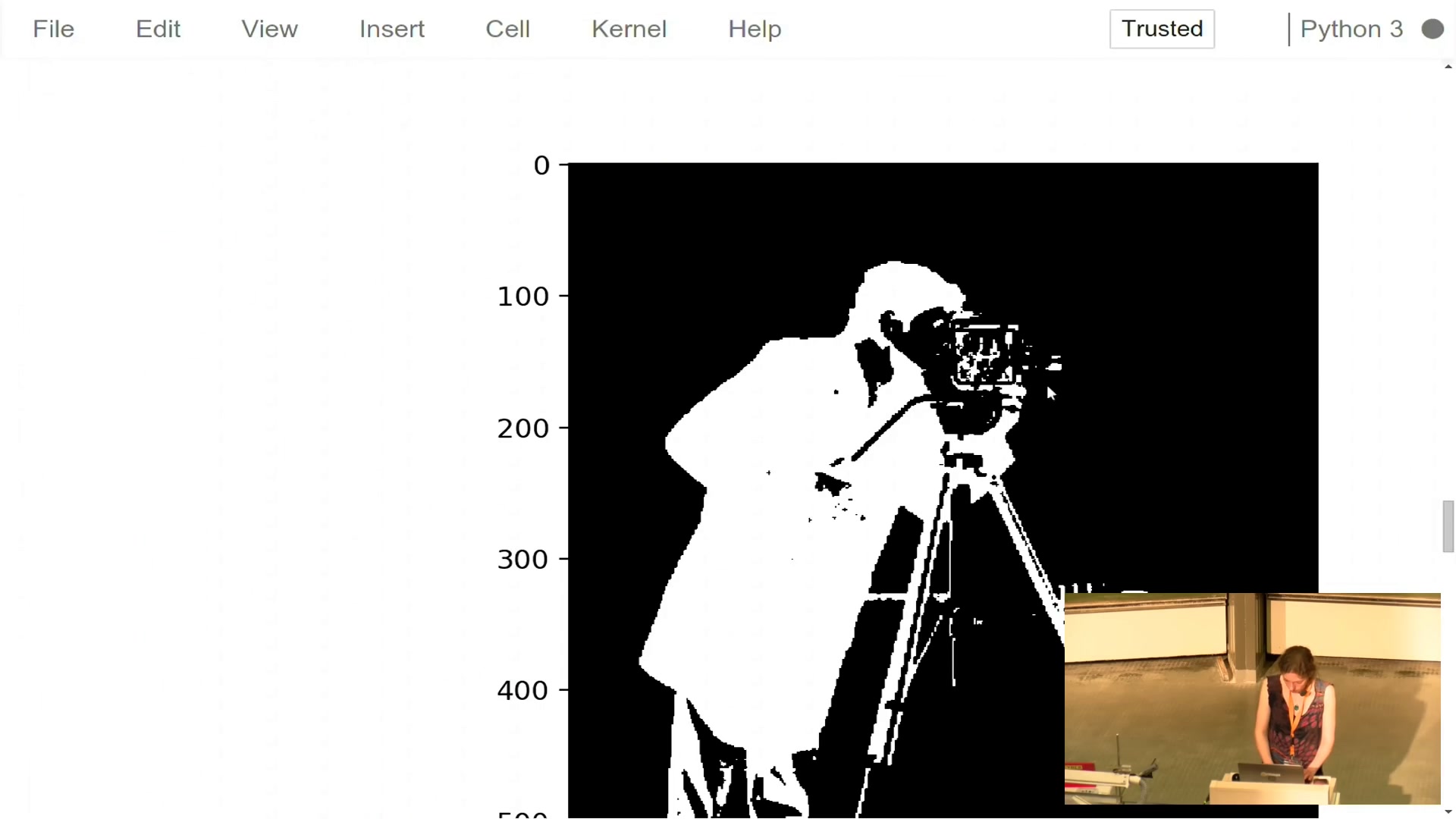Open the Help menu
This screenshot has width=1456, height=819.
point(755,29)
